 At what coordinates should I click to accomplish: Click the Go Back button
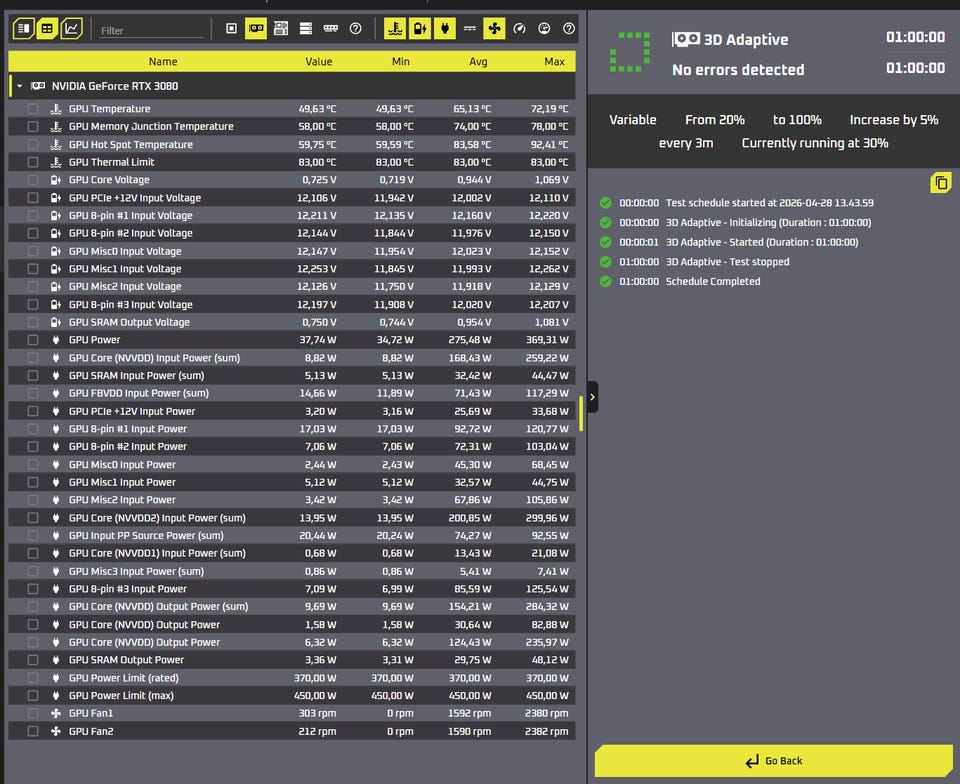(x=774, y=761)
